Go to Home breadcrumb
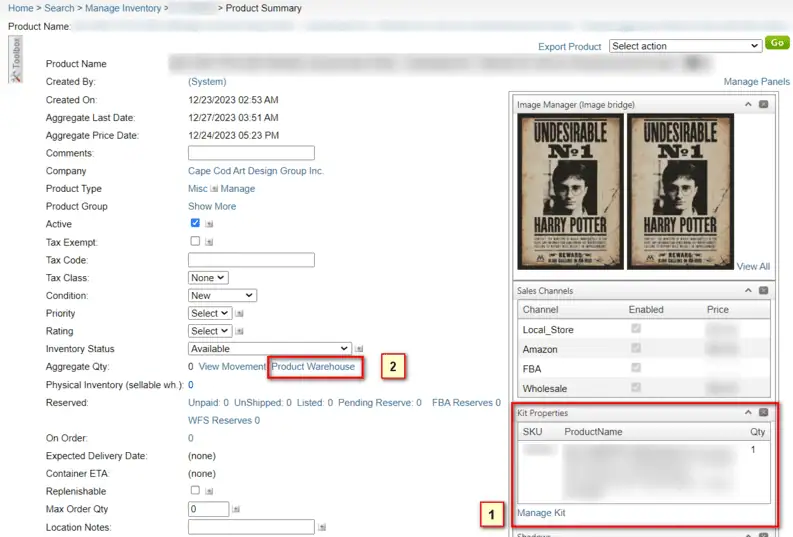 coord(21,8)
